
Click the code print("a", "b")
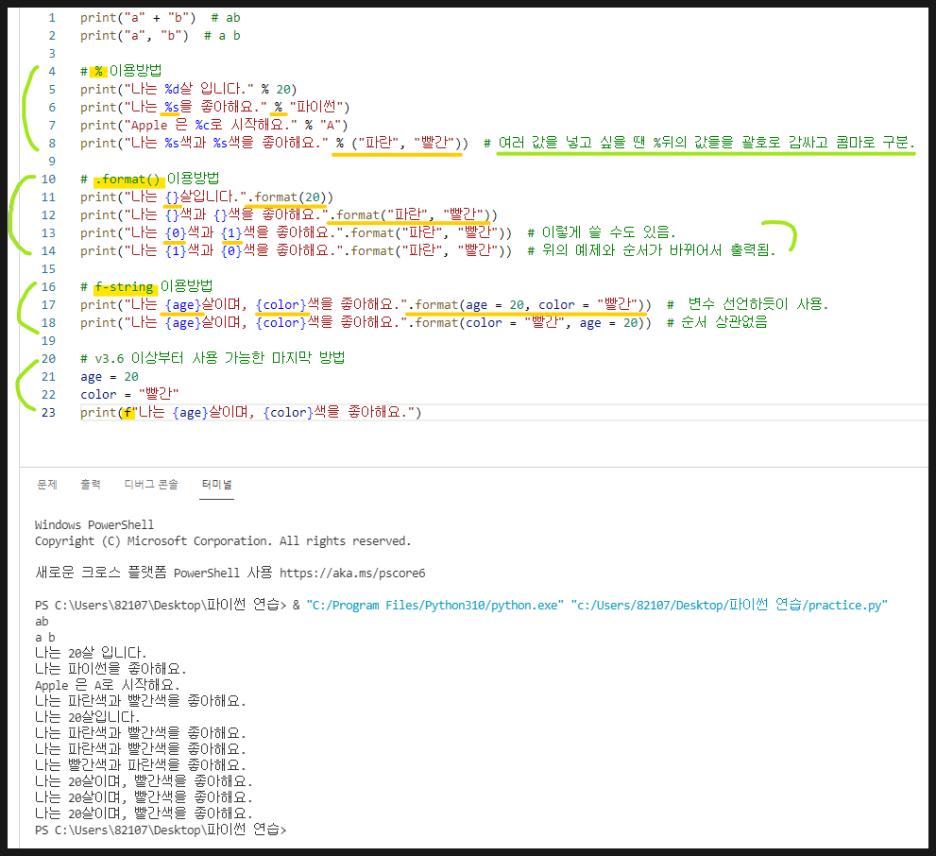pos(134,36)
